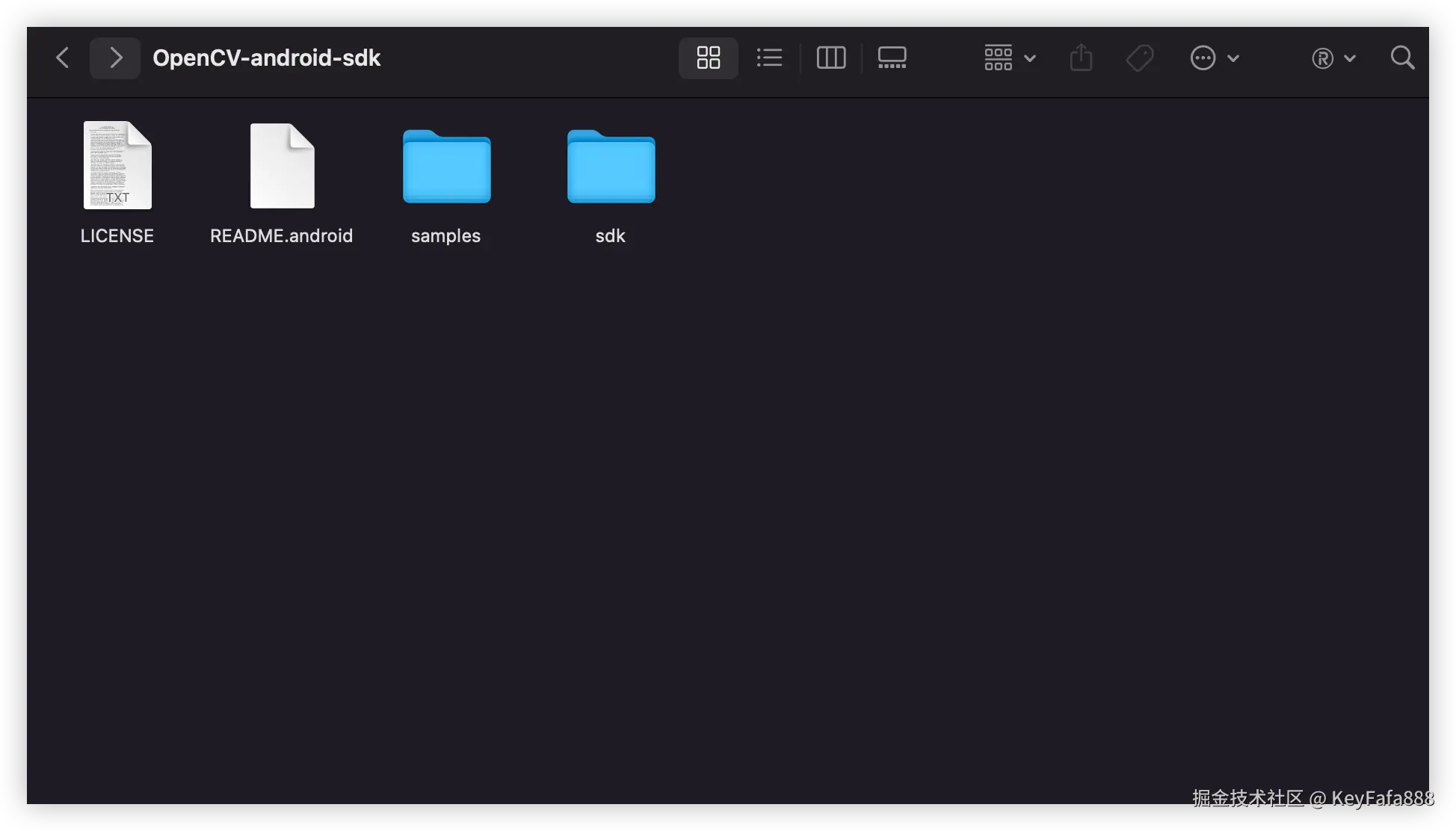
Task: Select the sdk folder
Action: 611,167
